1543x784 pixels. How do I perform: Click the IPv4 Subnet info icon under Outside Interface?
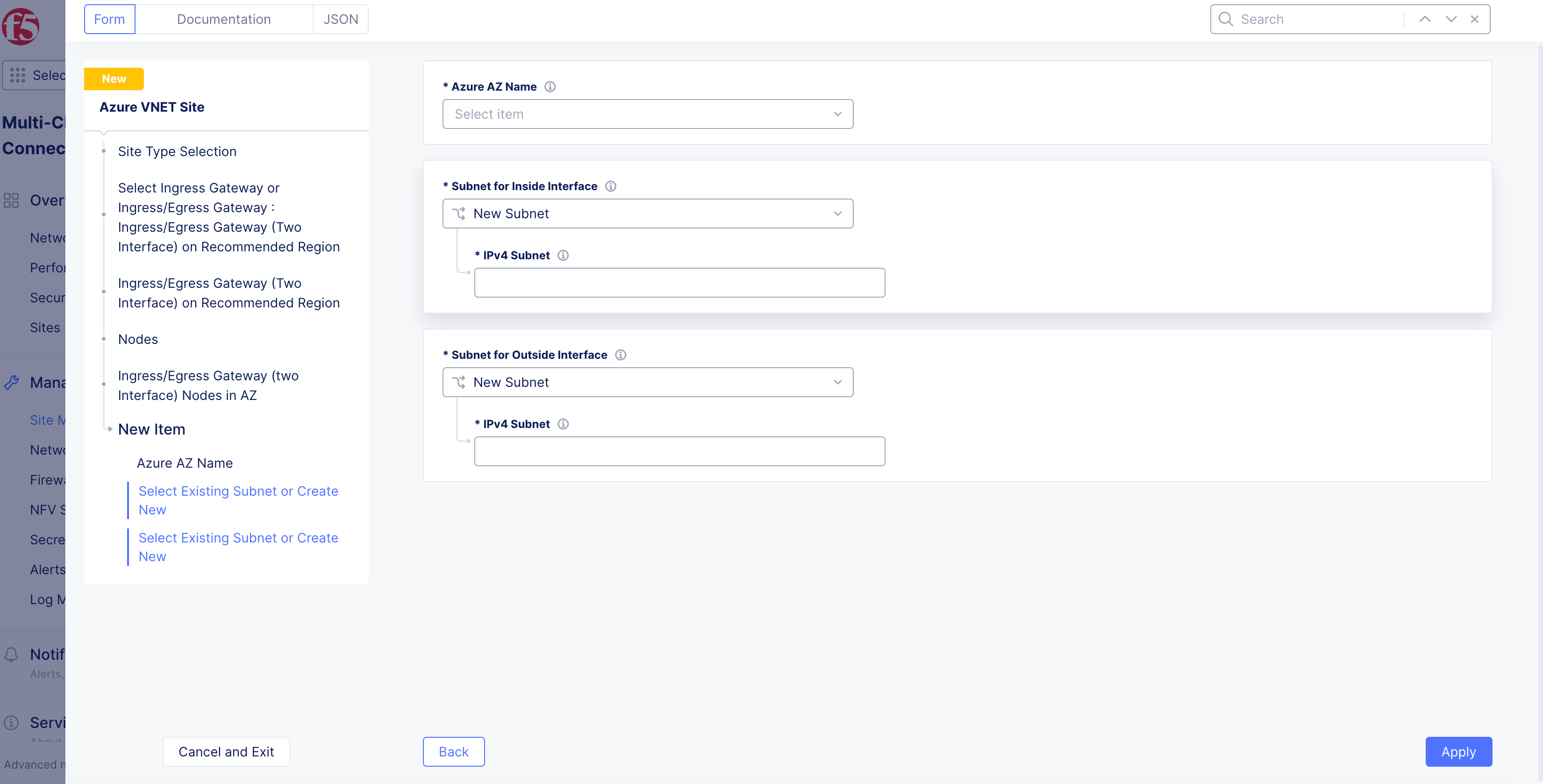(x=563, y=423)
